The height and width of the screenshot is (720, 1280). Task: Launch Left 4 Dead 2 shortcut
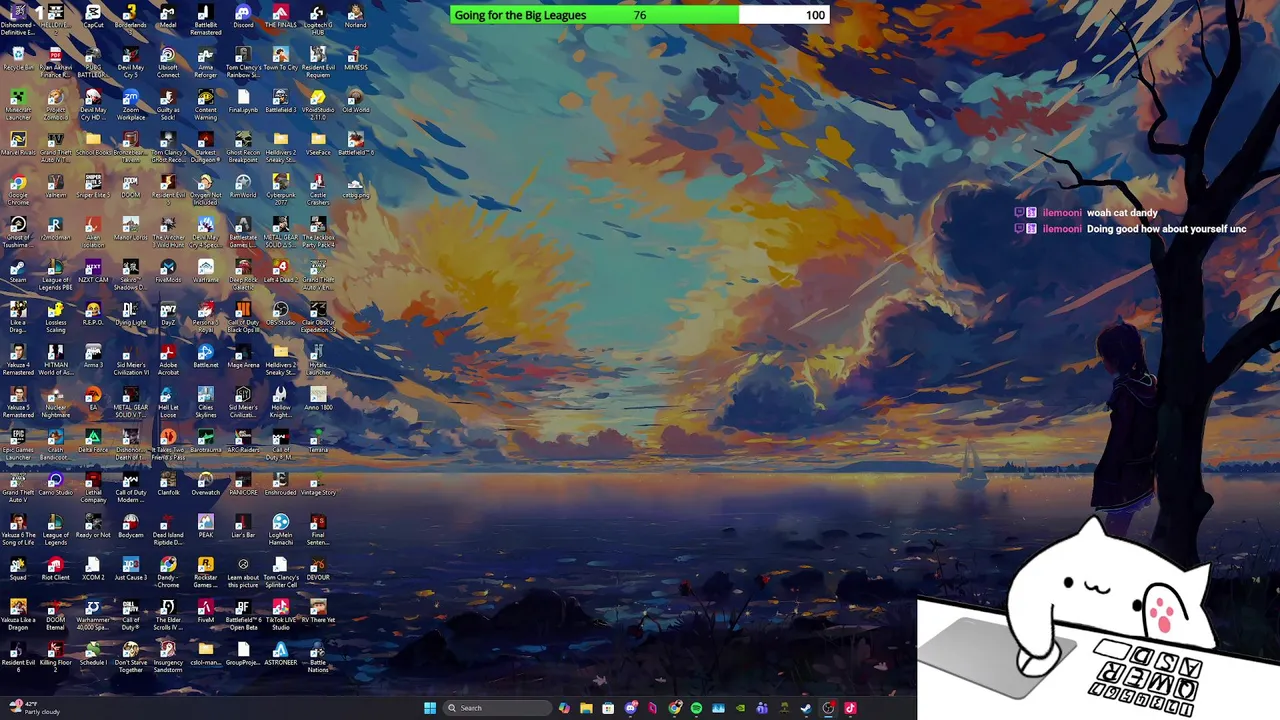point(280,271)
